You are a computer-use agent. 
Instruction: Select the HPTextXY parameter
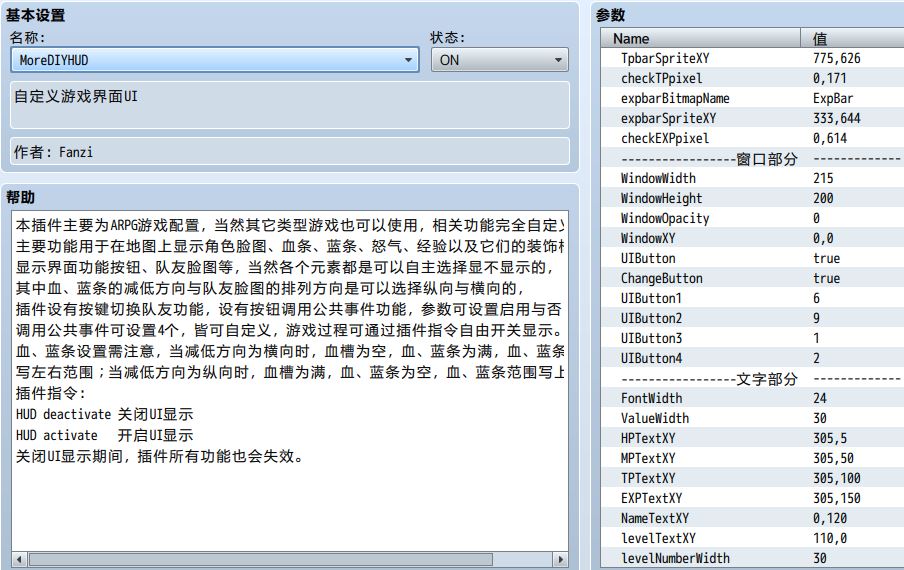coord(648,438)
